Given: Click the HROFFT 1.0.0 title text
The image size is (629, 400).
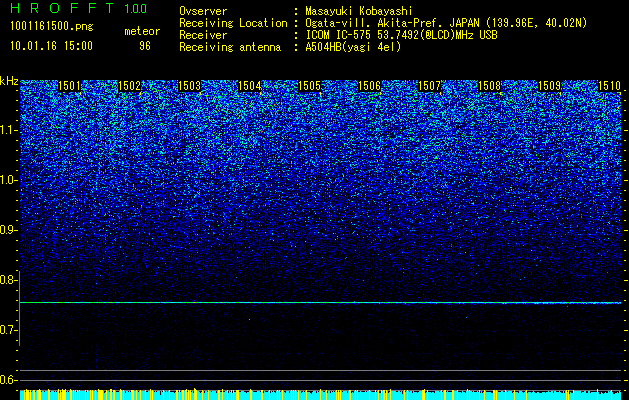Looking at the screenshot, I should (79, 8).
